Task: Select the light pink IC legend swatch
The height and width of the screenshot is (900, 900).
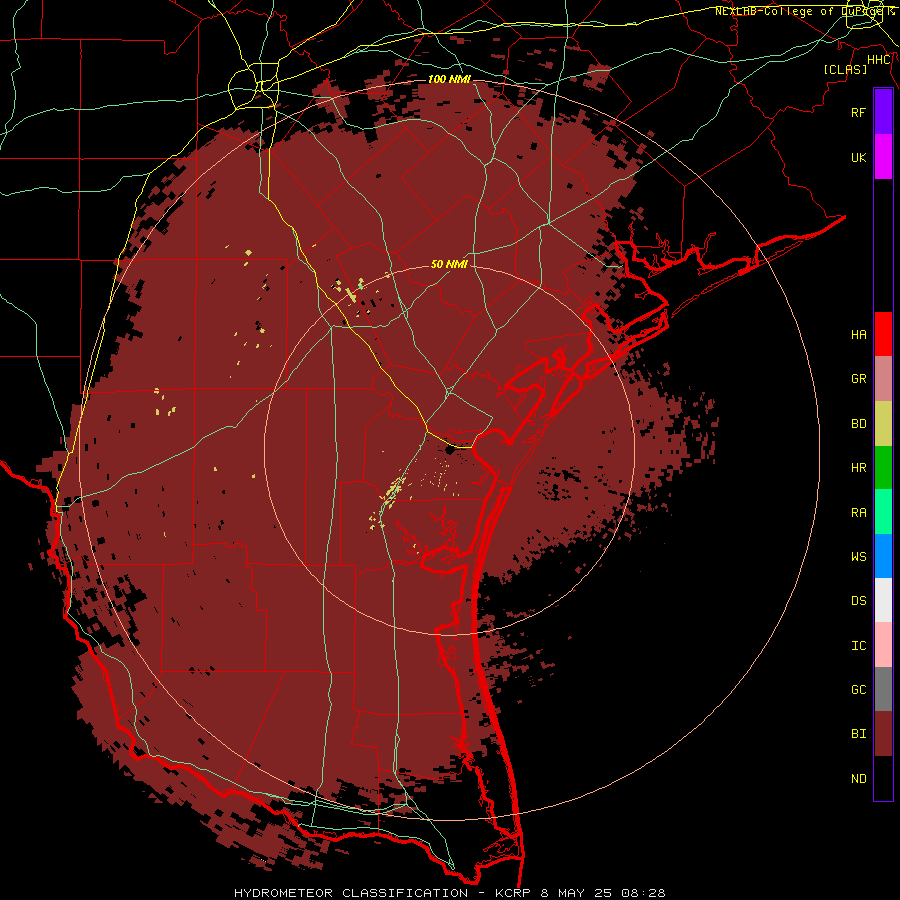Action: pyautogui.click(x=883, y=645)
